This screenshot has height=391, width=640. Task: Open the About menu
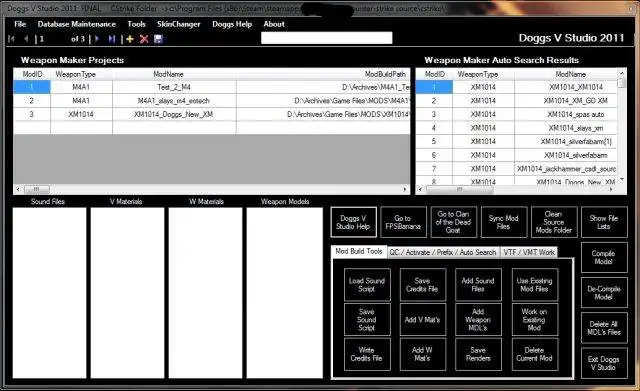click(274, 24)
